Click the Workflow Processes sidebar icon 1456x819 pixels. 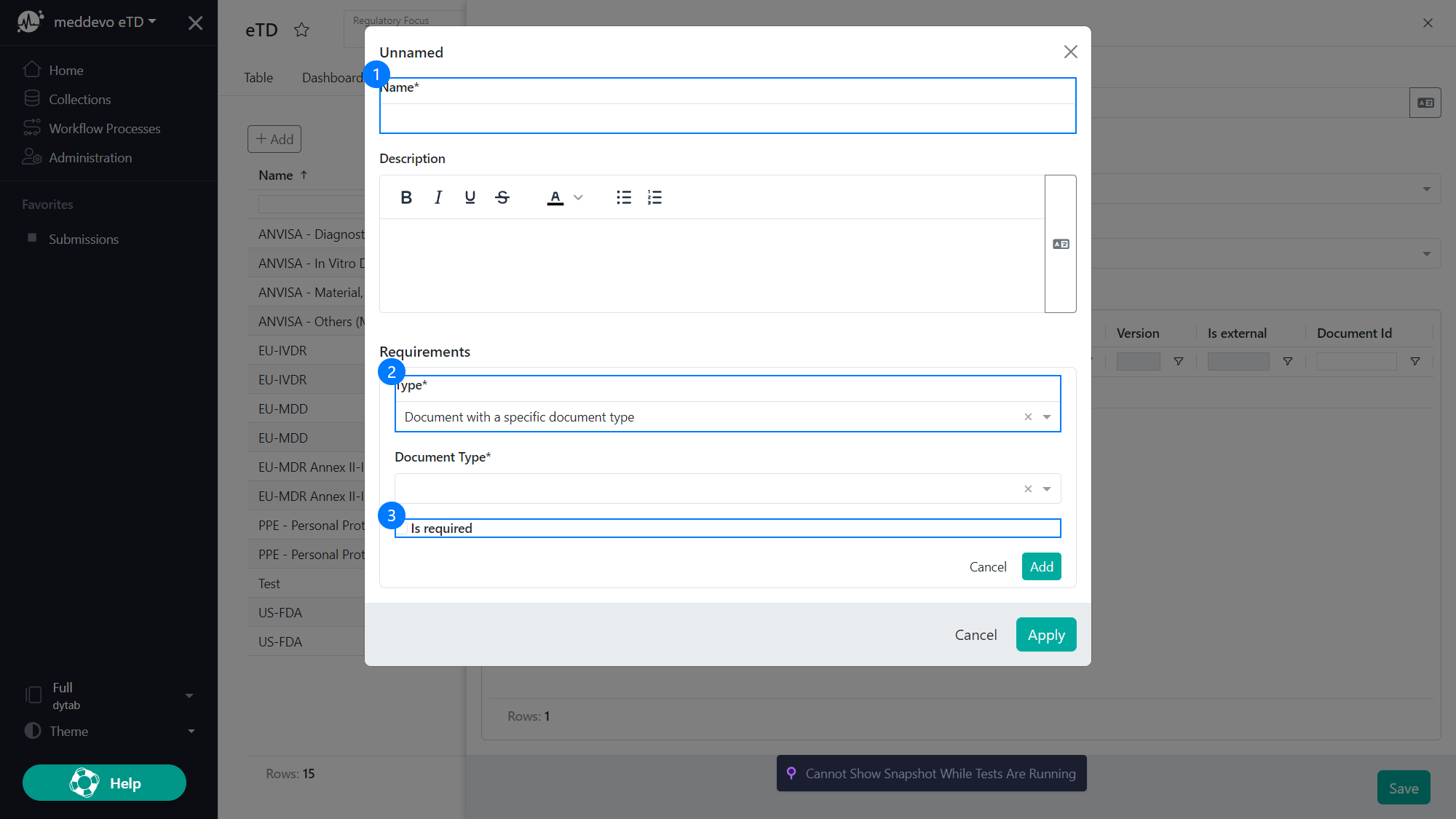(32, 128)
